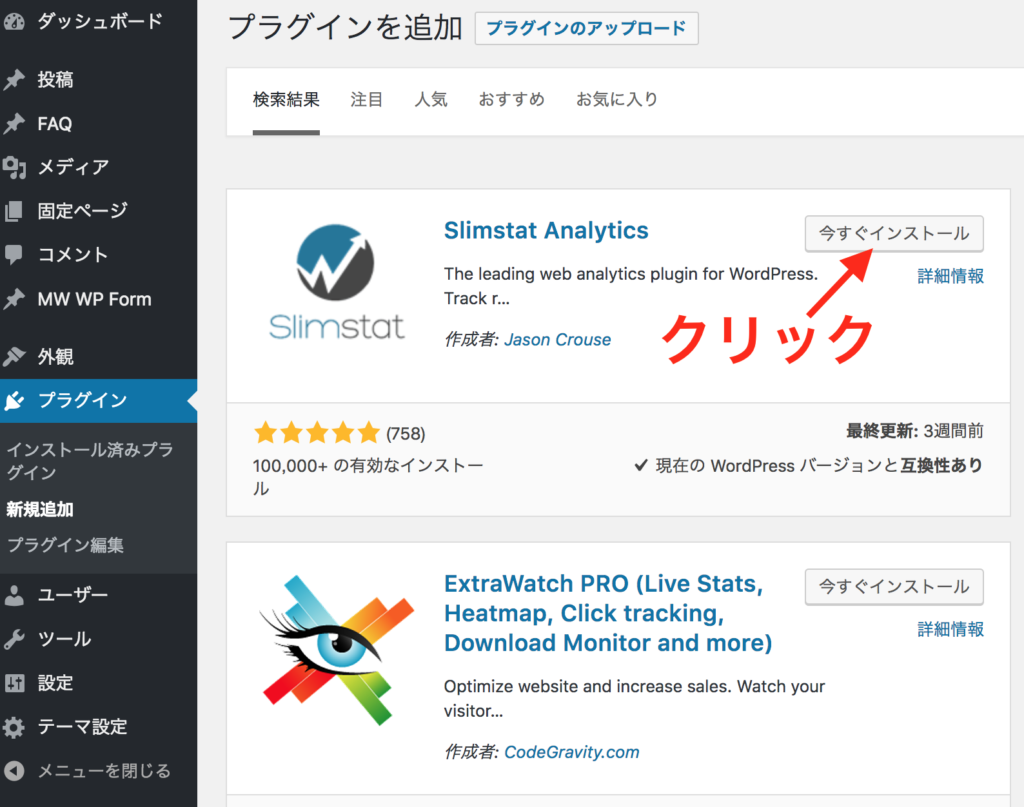The width and height of the screenshot is (1024, 807).
Task: Switch to the 注目 tab
Action: click(x=366, y=100)
